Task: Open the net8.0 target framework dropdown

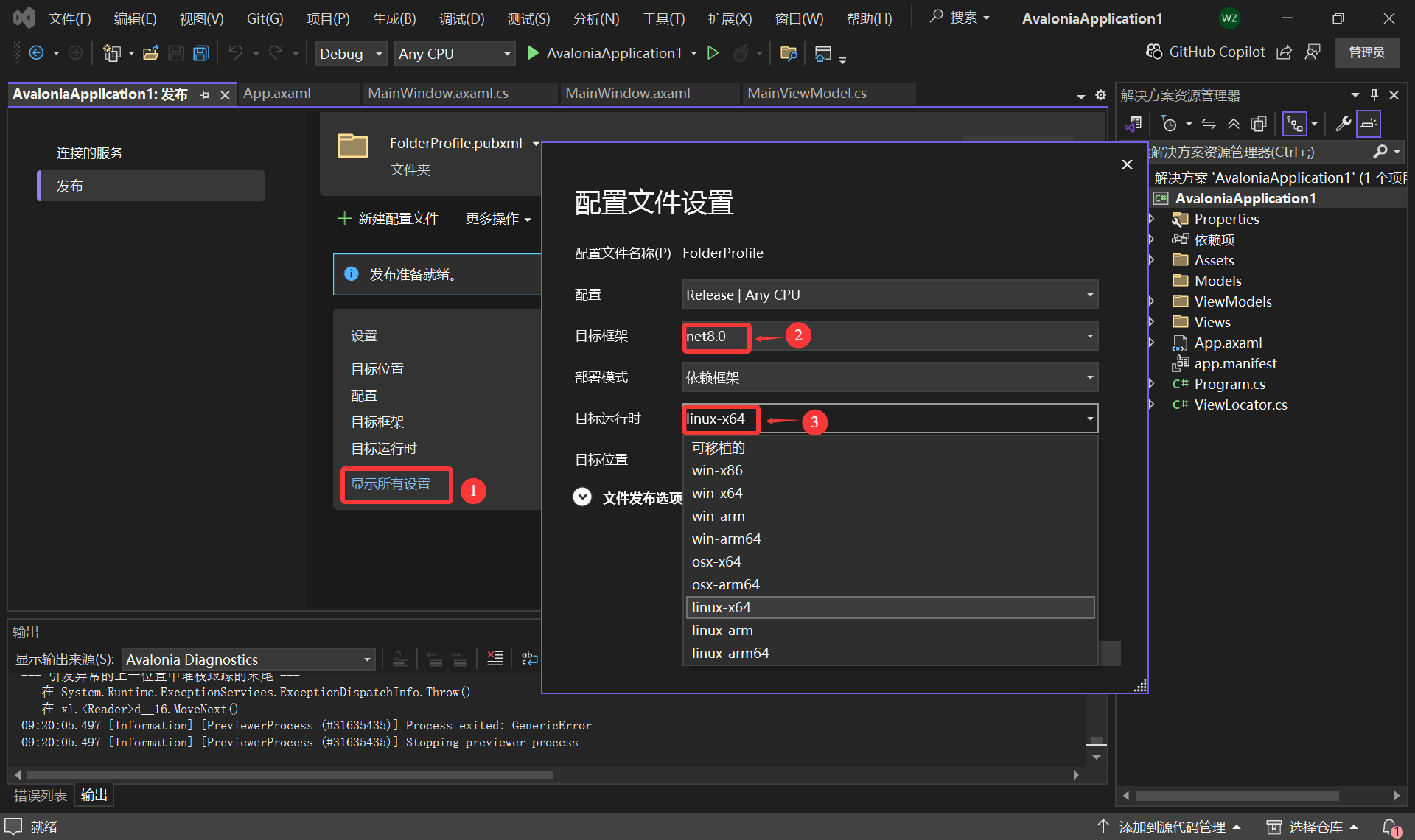Action: (x=890, y=336)
